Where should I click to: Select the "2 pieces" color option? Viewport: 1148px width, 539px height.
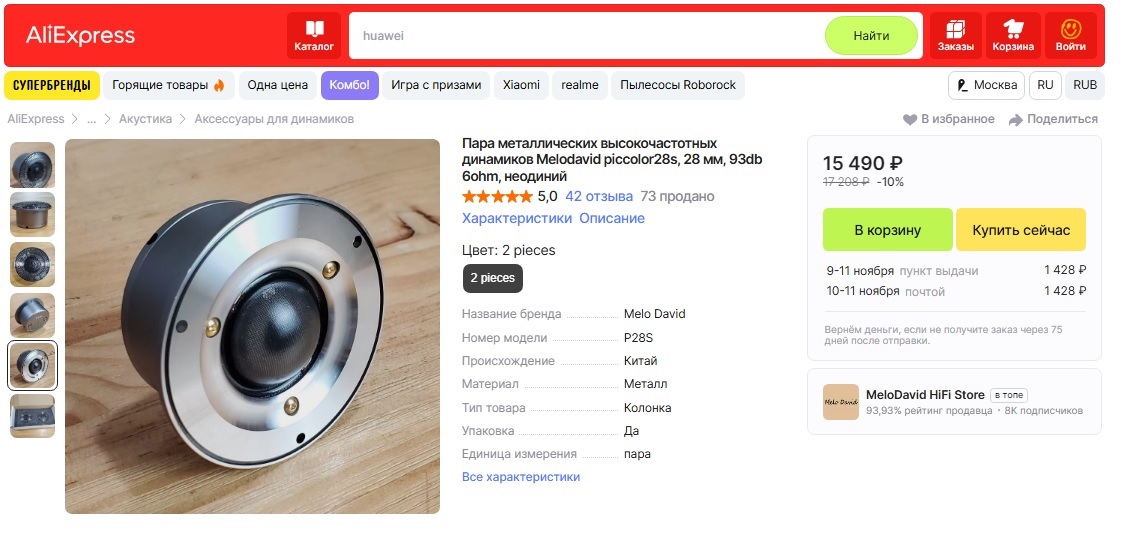492,278
